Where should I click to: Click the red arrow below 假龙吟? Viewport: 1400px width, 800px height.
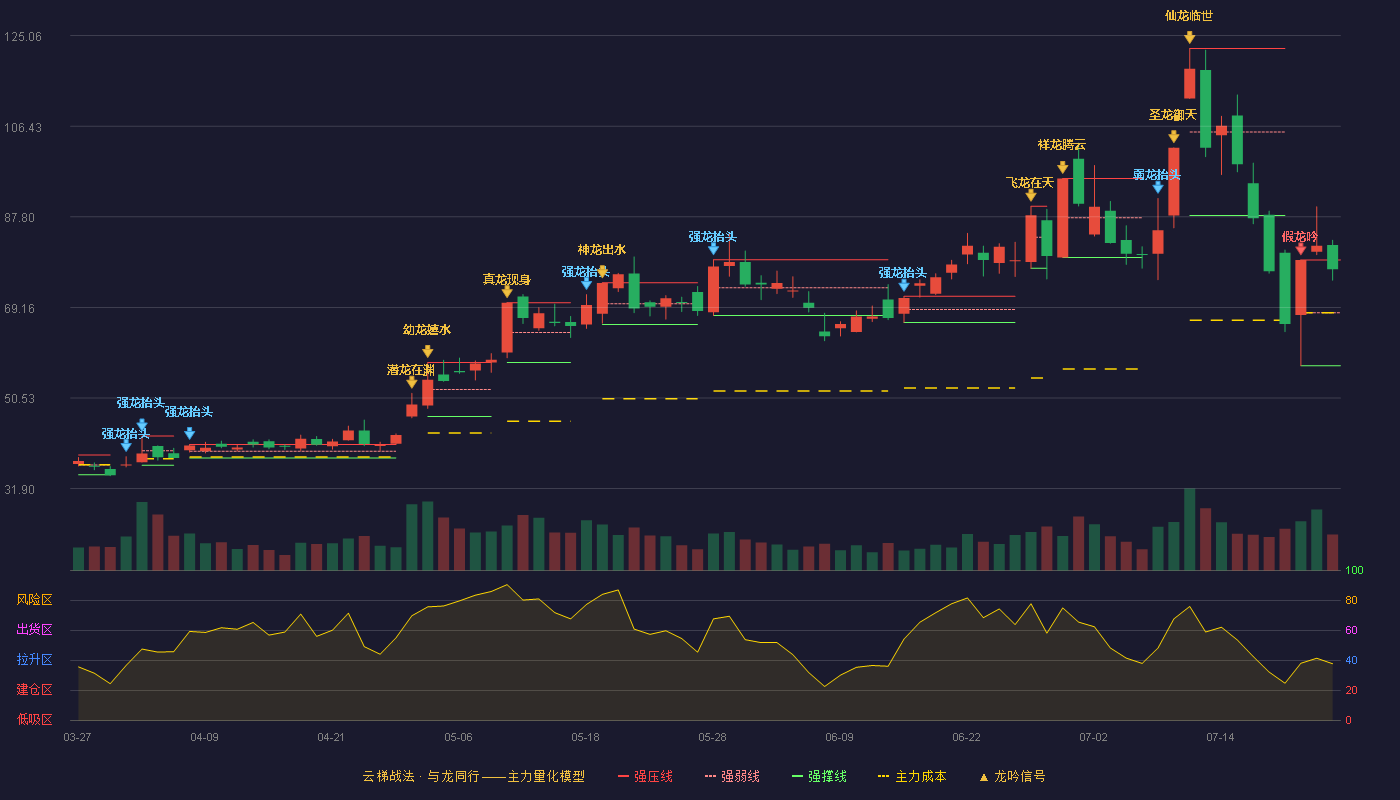1301,249
